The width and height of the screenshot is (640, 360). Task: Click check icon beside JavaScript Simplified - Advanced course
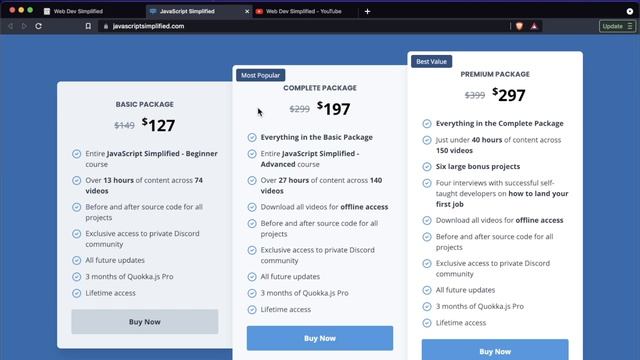pos(252,154)
